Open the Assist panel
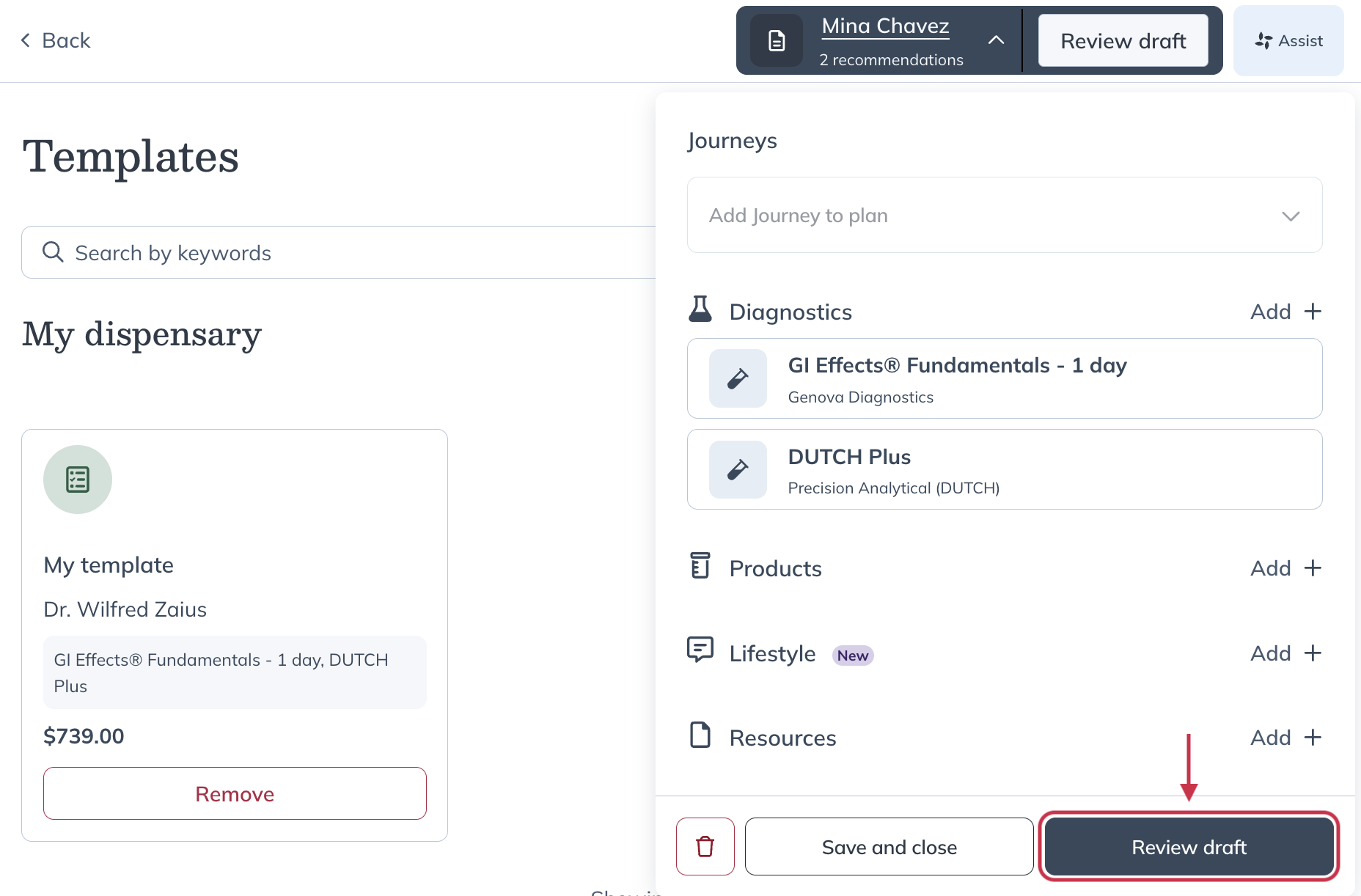1361x896 pixels. click(1288, 41)
